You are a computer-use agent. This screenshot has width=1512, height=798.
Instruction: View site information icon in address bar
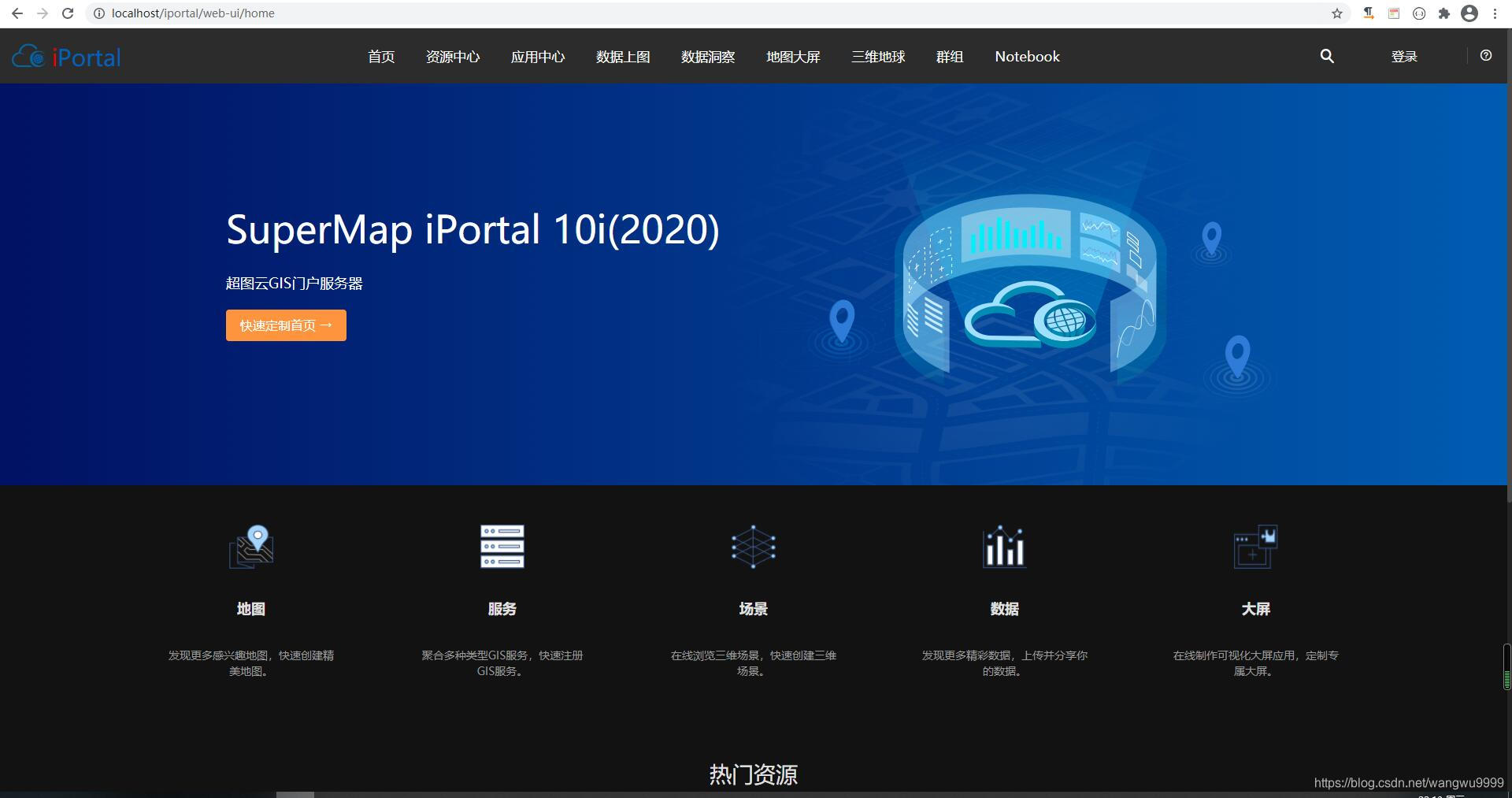(99, 13)
